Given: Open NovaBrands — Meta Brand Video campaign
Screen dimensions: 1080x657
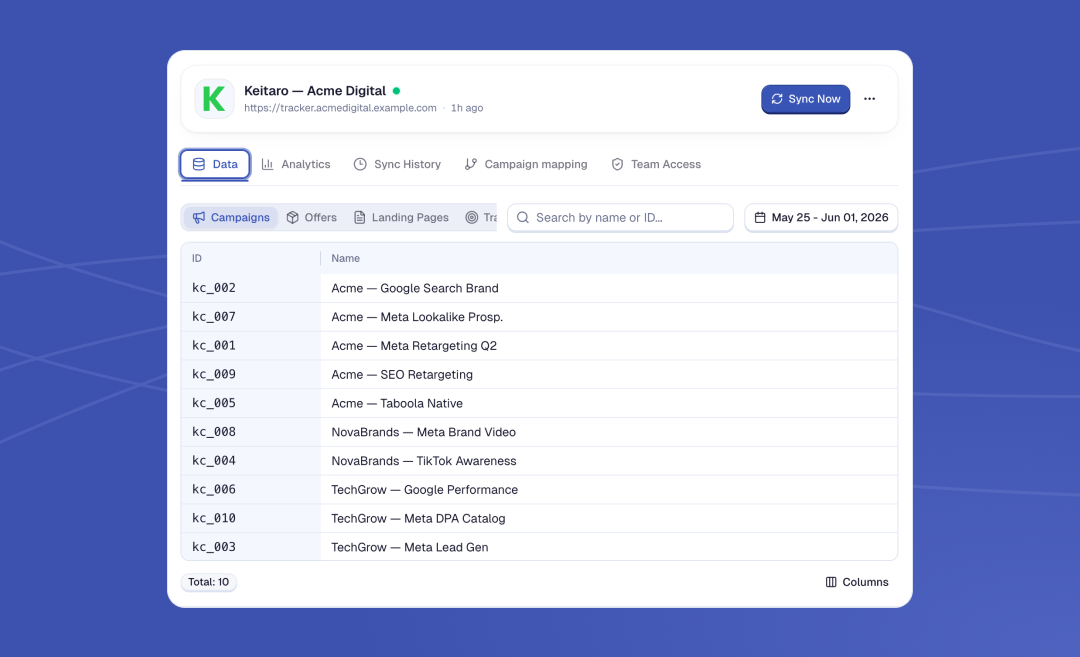Looking at the screenshot, I should [x=424, y=432].
